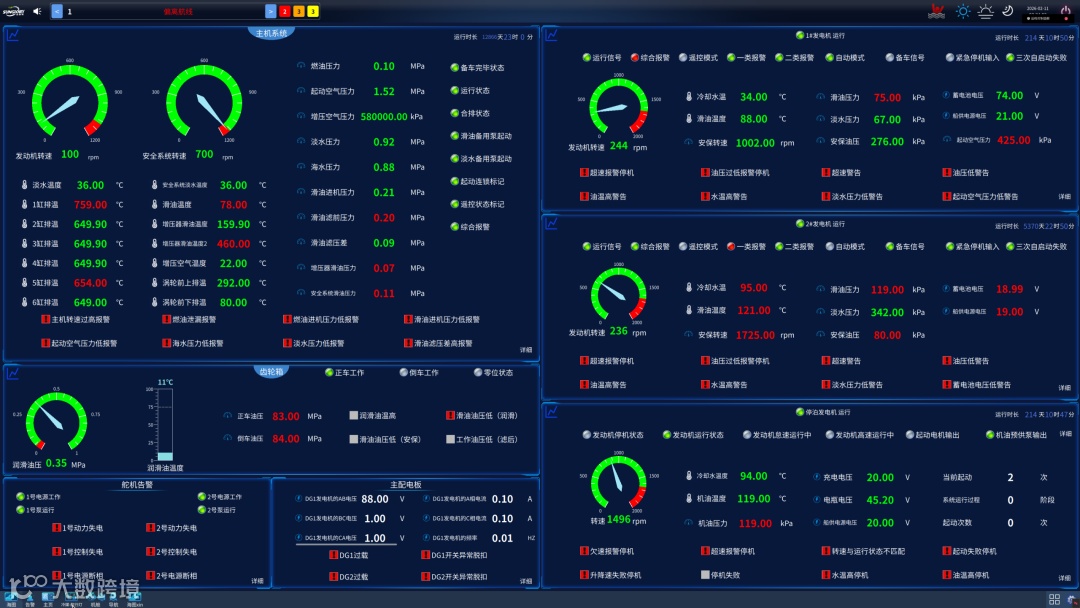Image resolution: width=1080 pixels, height=608 pixels.
Task: Open 详细 link at bottom of 停泊发电机 panel
Action: pyautogui.click(x=1064, y=577)
